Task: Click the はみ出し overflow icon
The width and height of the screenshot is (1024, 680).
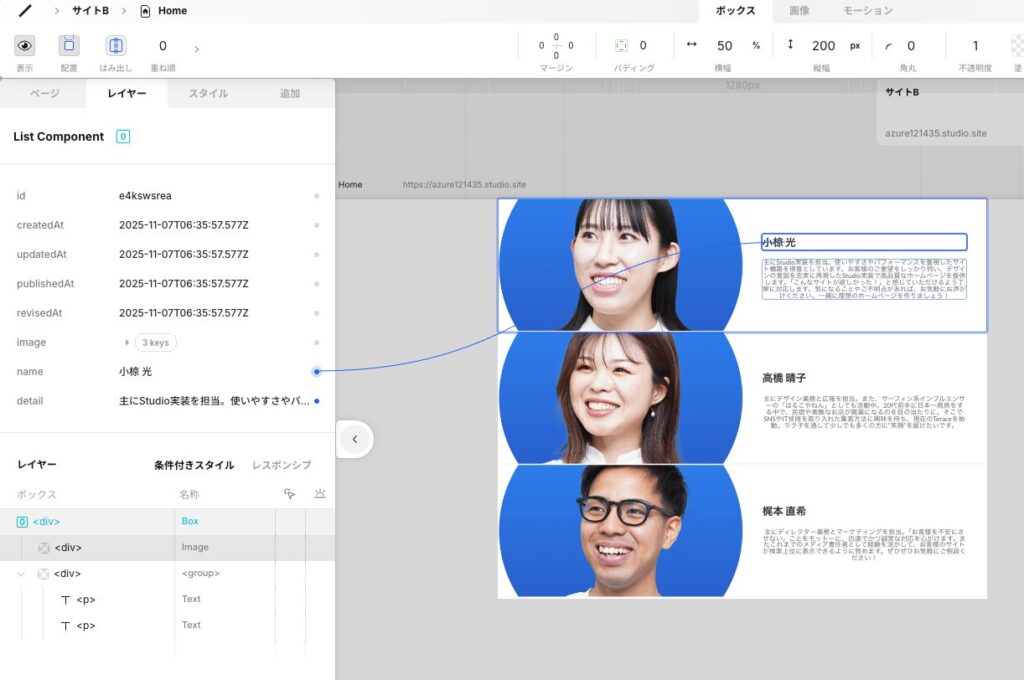Action: click(116, 46)
